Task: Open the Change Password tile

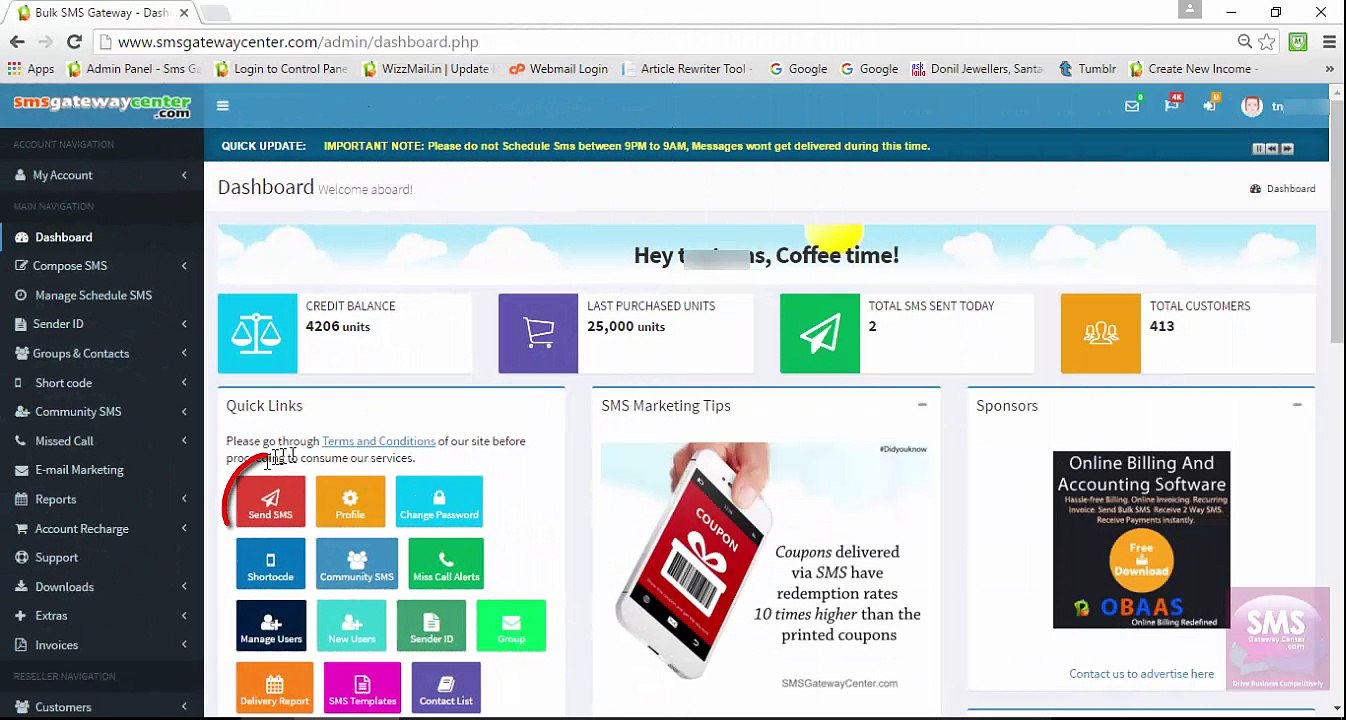Action: [x=439, y=502]
